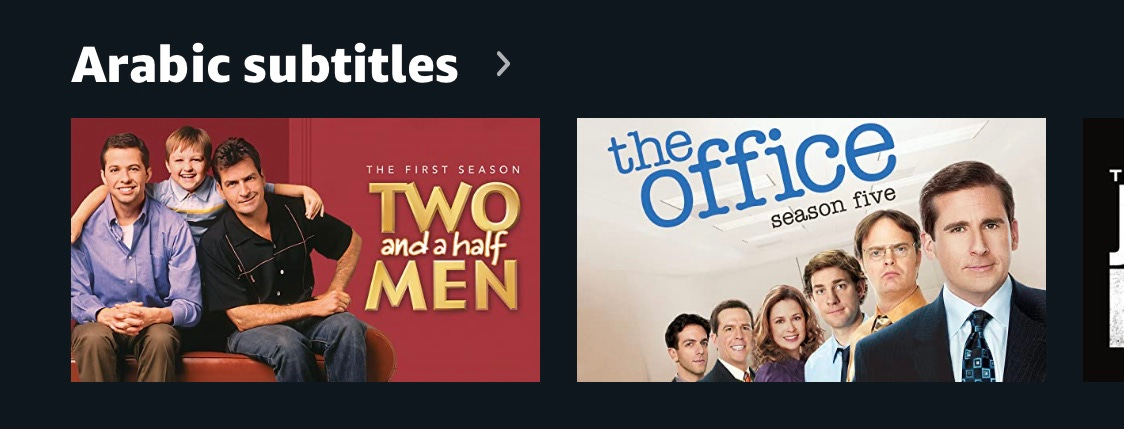Open the Arabic subtitles category heading

coord(265,64)
